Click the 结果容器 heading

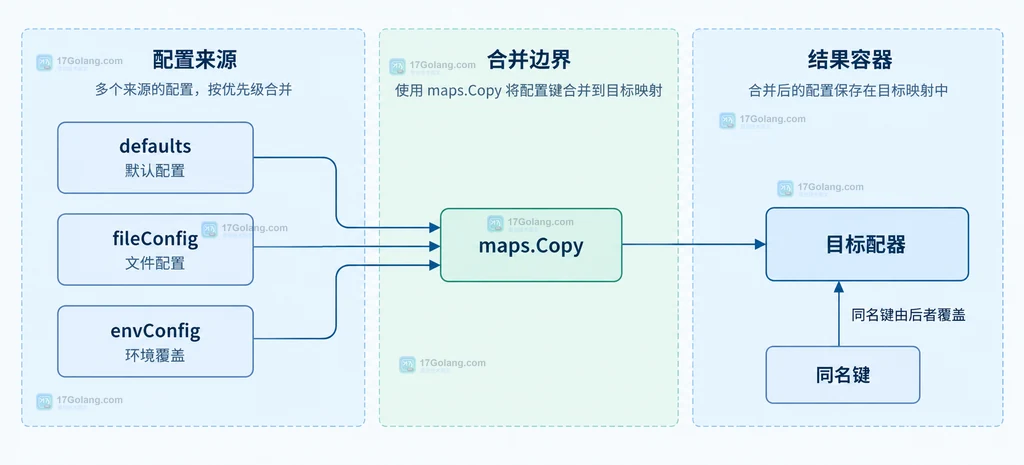[850, 60]
